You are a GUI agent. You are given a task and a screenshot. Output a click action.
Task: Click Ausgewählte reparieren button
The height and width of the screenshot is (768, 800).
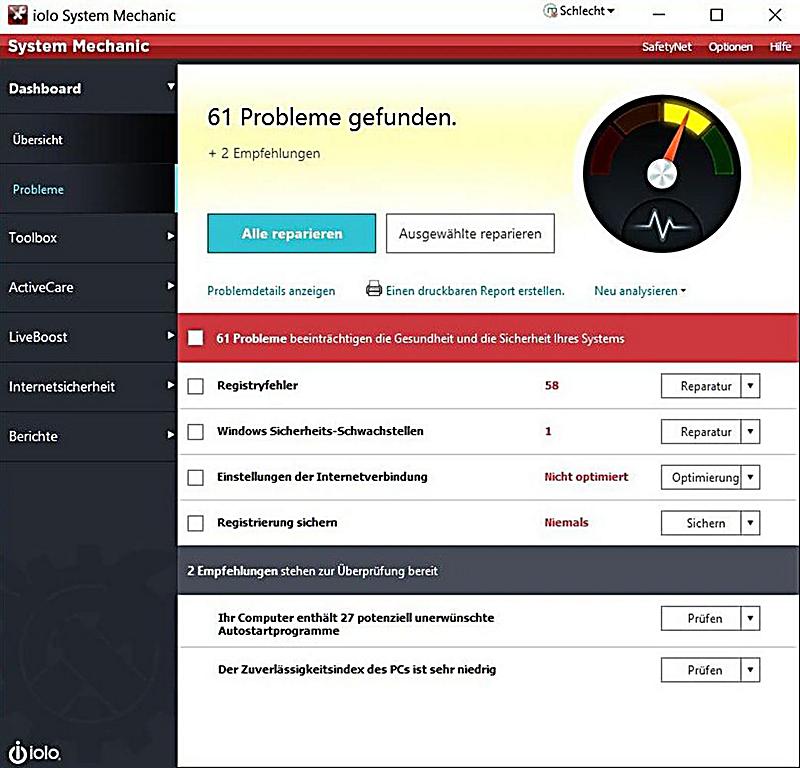(470, 233)
